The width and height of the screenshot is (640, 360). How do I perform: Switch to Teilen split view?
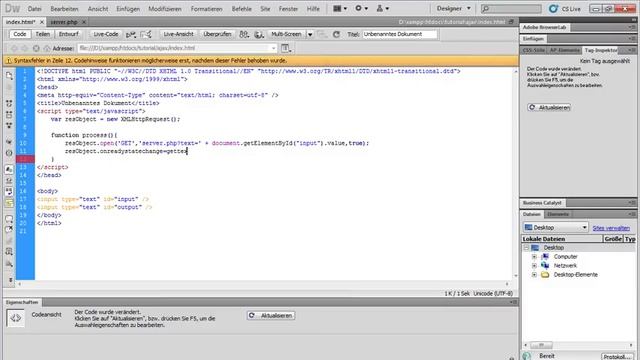pos(42,34)
